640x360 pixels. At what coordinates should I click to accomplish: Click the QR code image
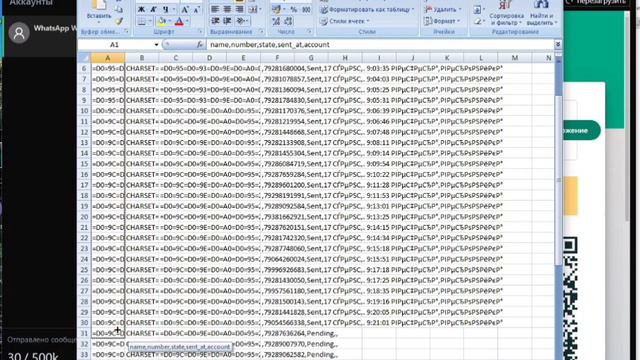(x=570, y=298)
